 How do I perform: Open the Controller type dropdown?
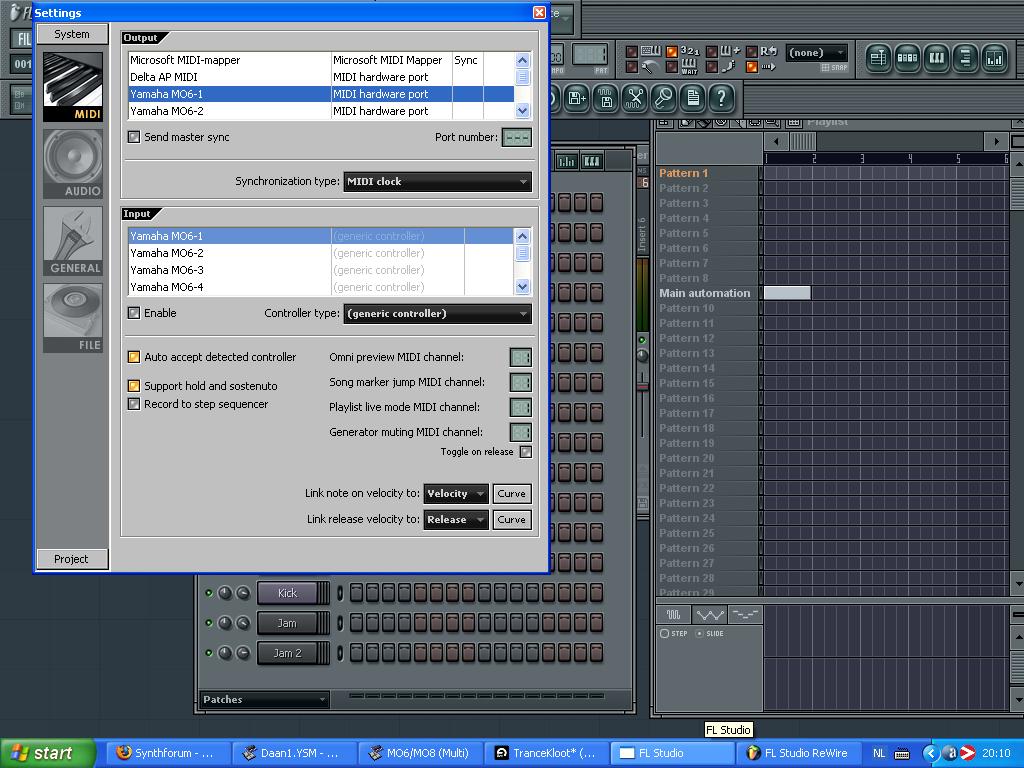click(438, 313)
